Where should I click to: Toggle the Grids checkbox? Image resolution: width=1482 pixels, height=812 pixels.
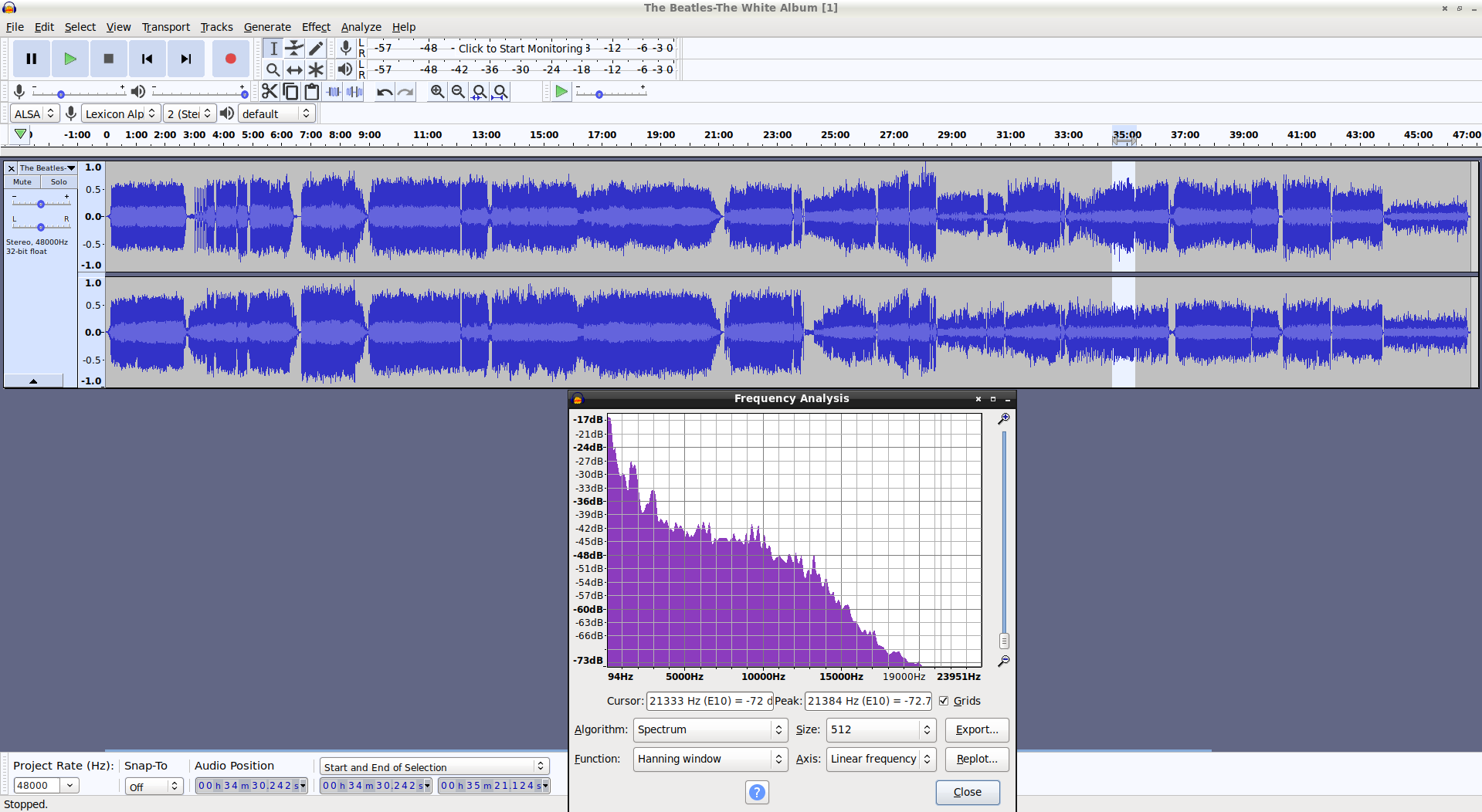click(944, 701)
